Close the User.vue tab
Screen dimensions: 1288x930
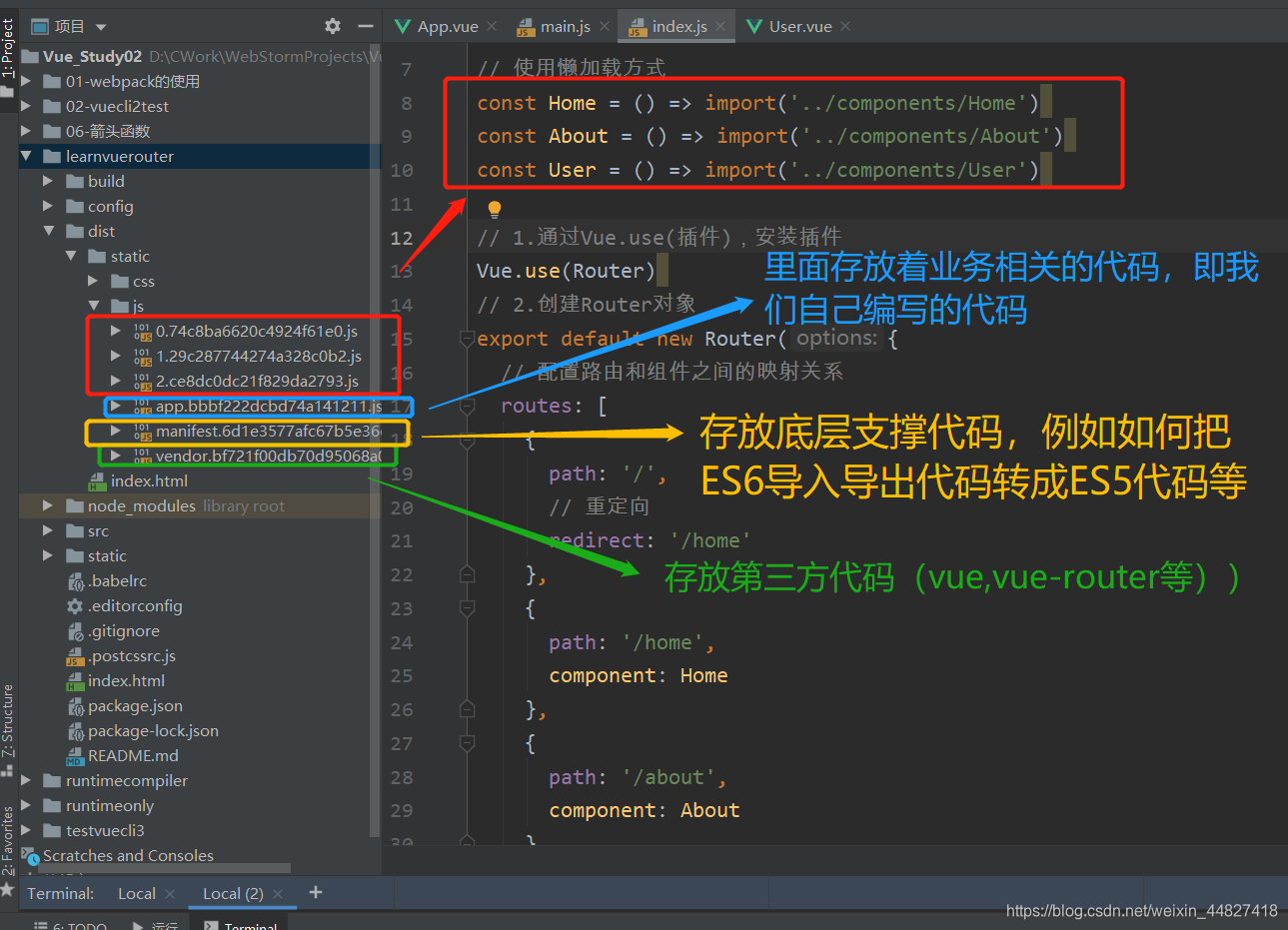(x=845, y=26)
